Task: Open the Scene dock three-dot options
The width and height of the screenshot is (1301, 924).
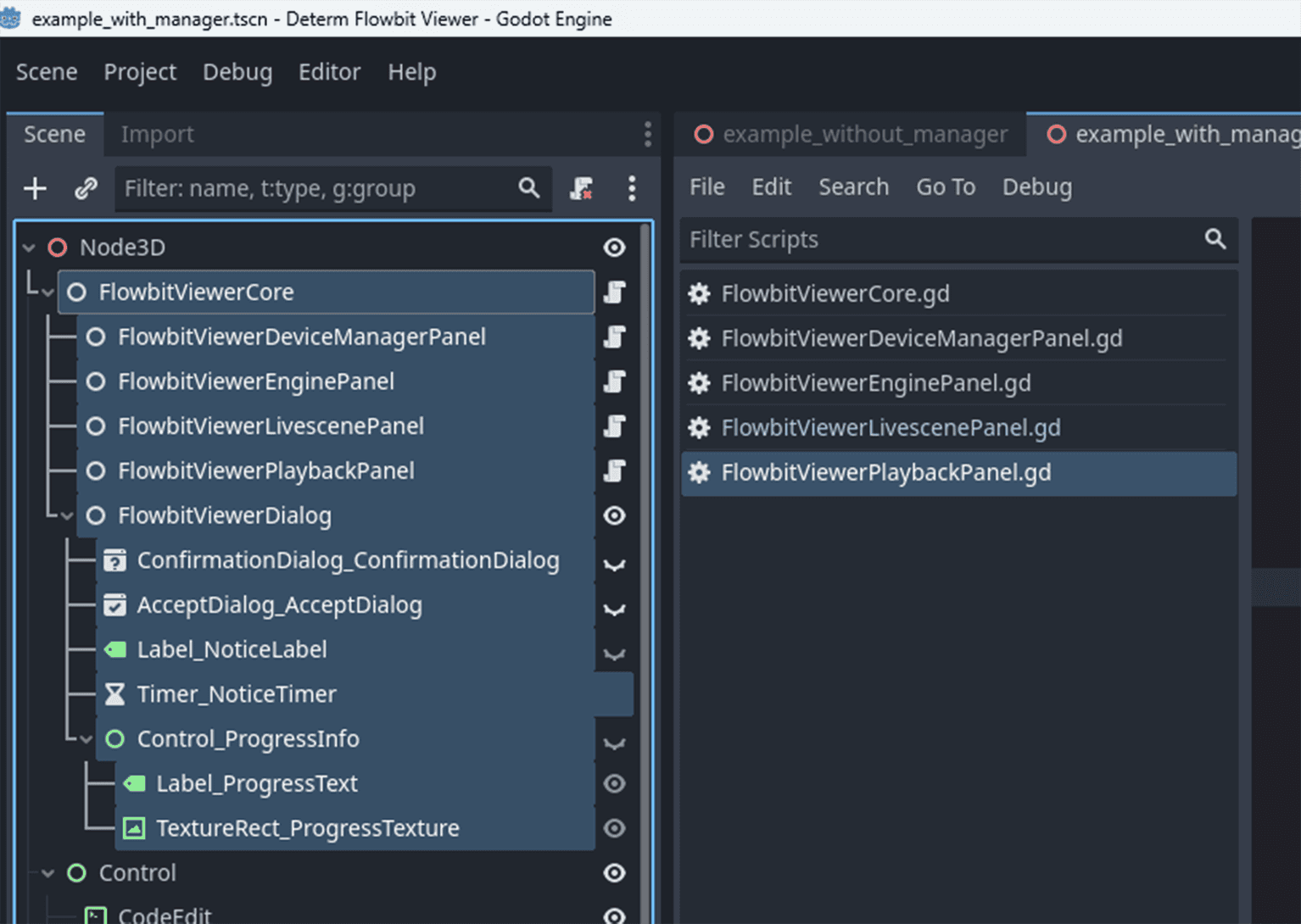Action: click(648, 134)
